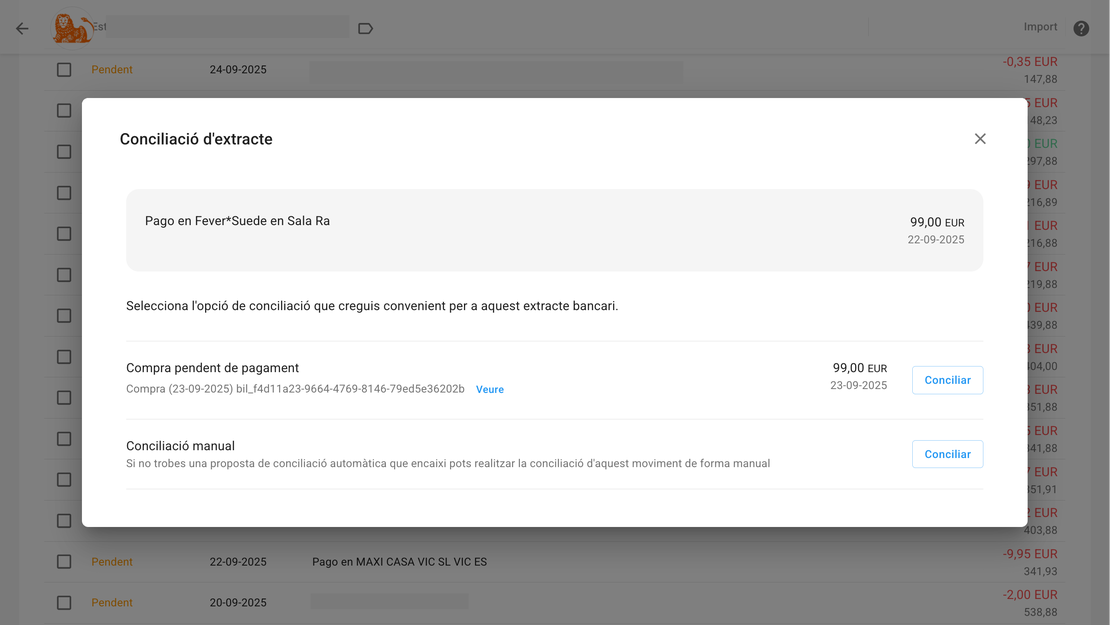This screenshot has height=625, width=1110.
Task: Close the Conciliació d'extracte dialog
Action: click(x=980, y=139)
